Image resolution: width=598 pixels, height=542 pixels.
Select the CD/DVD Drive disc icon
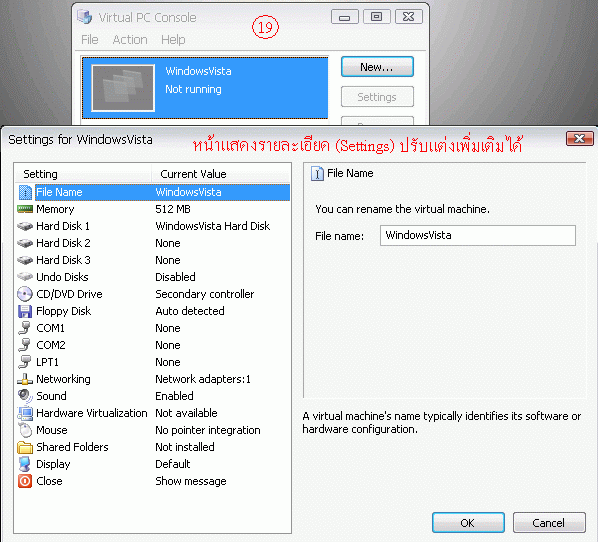click(x=25, y=294)
